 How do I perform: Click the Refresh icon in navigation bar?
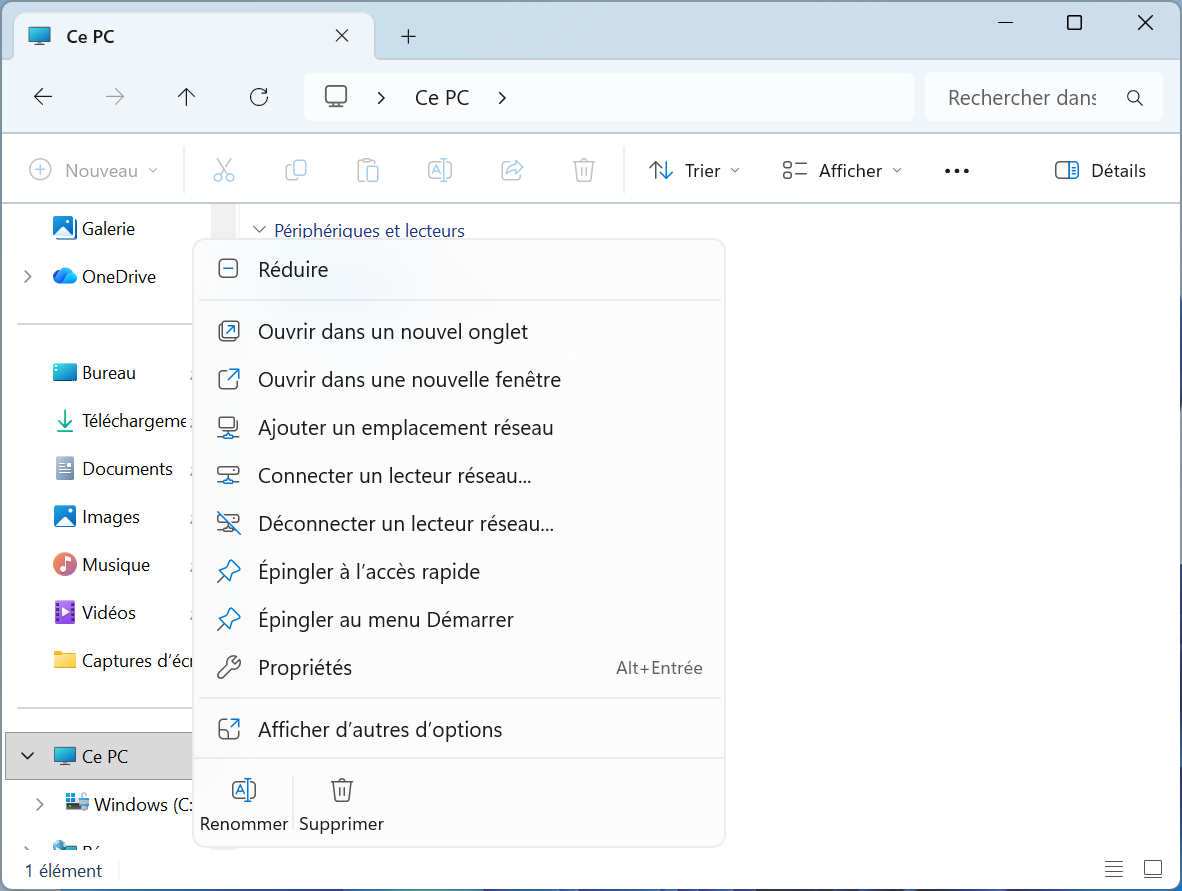(x=259, y=97)
